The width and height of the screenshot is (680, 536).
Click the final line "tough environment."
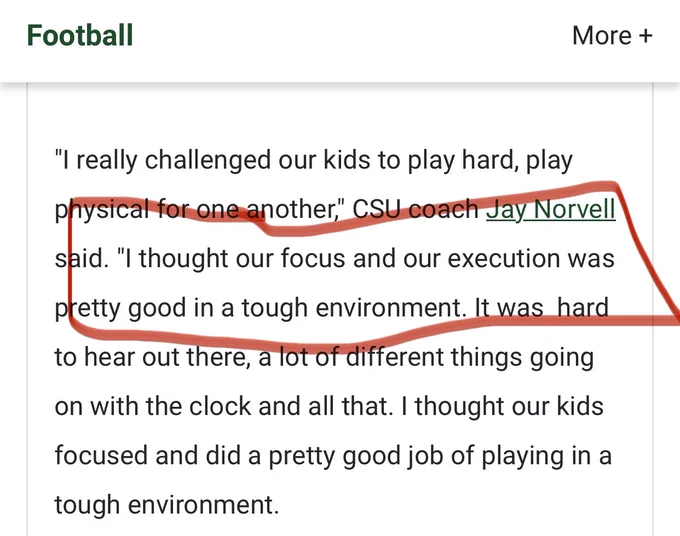click(x=167, y=505)
